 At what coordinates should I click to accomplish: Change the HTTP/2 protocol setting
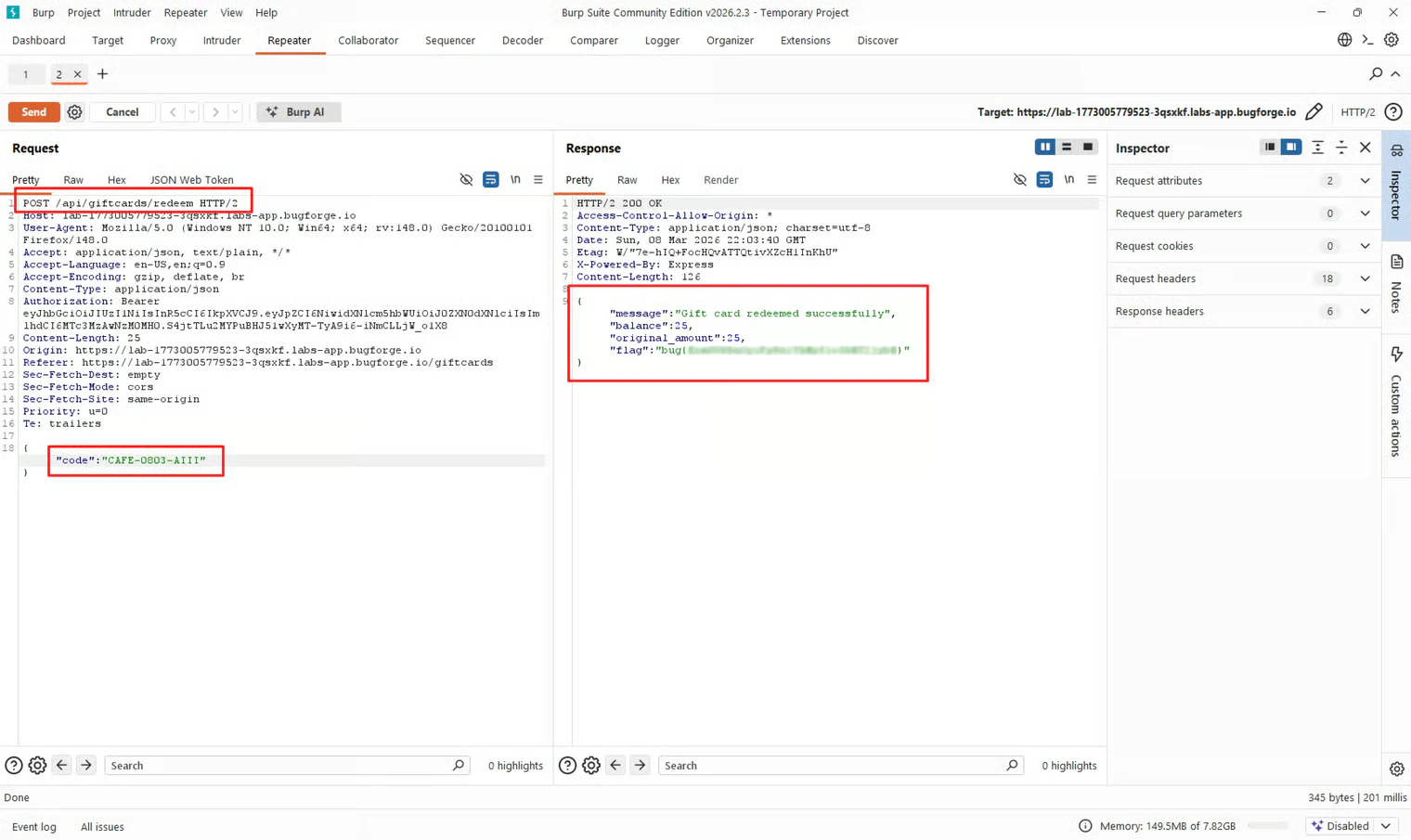click(x=1358, y=112)
